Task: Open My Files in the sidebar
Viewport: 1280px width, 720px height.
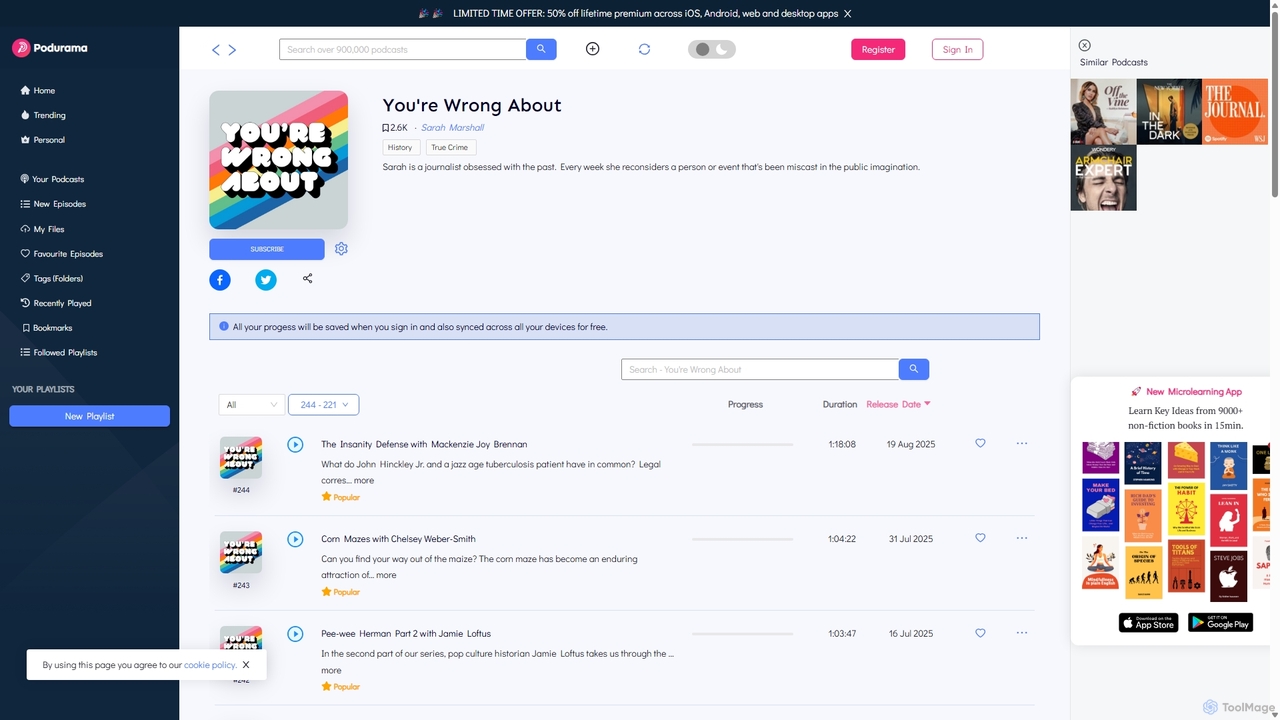Action: coord(42,229)
